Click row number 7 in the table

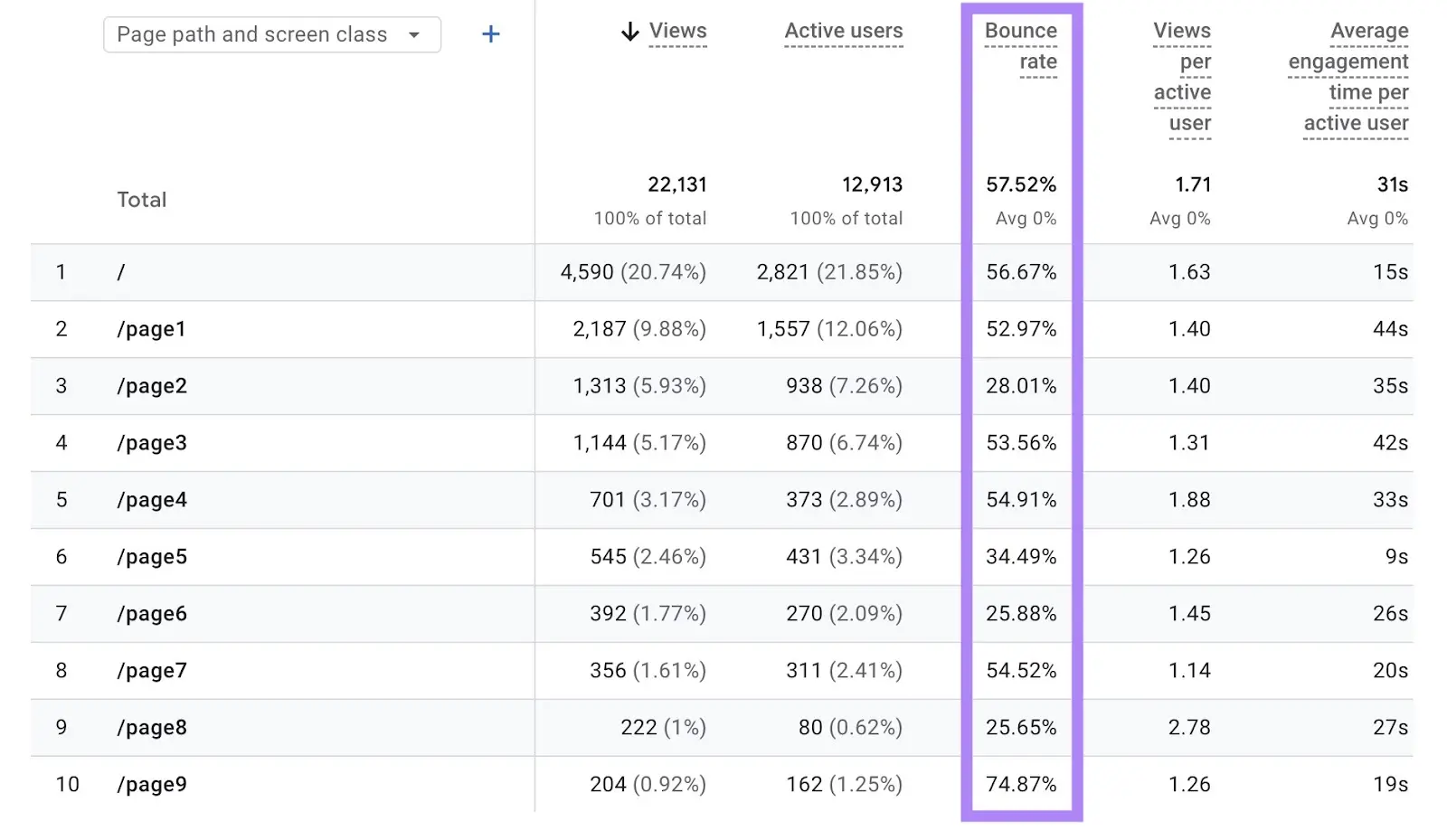[x=61, y=614]
